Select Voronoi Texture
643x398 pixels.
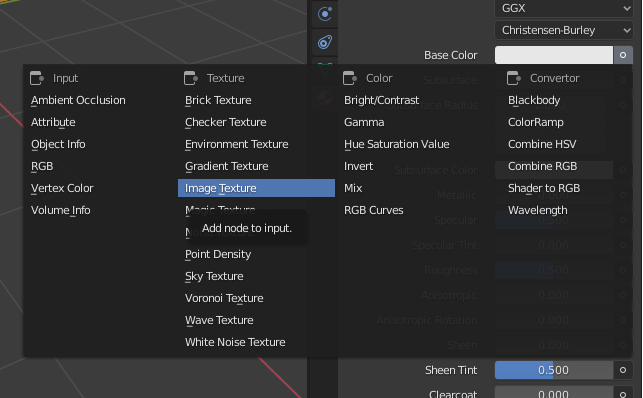pos(224,298)
